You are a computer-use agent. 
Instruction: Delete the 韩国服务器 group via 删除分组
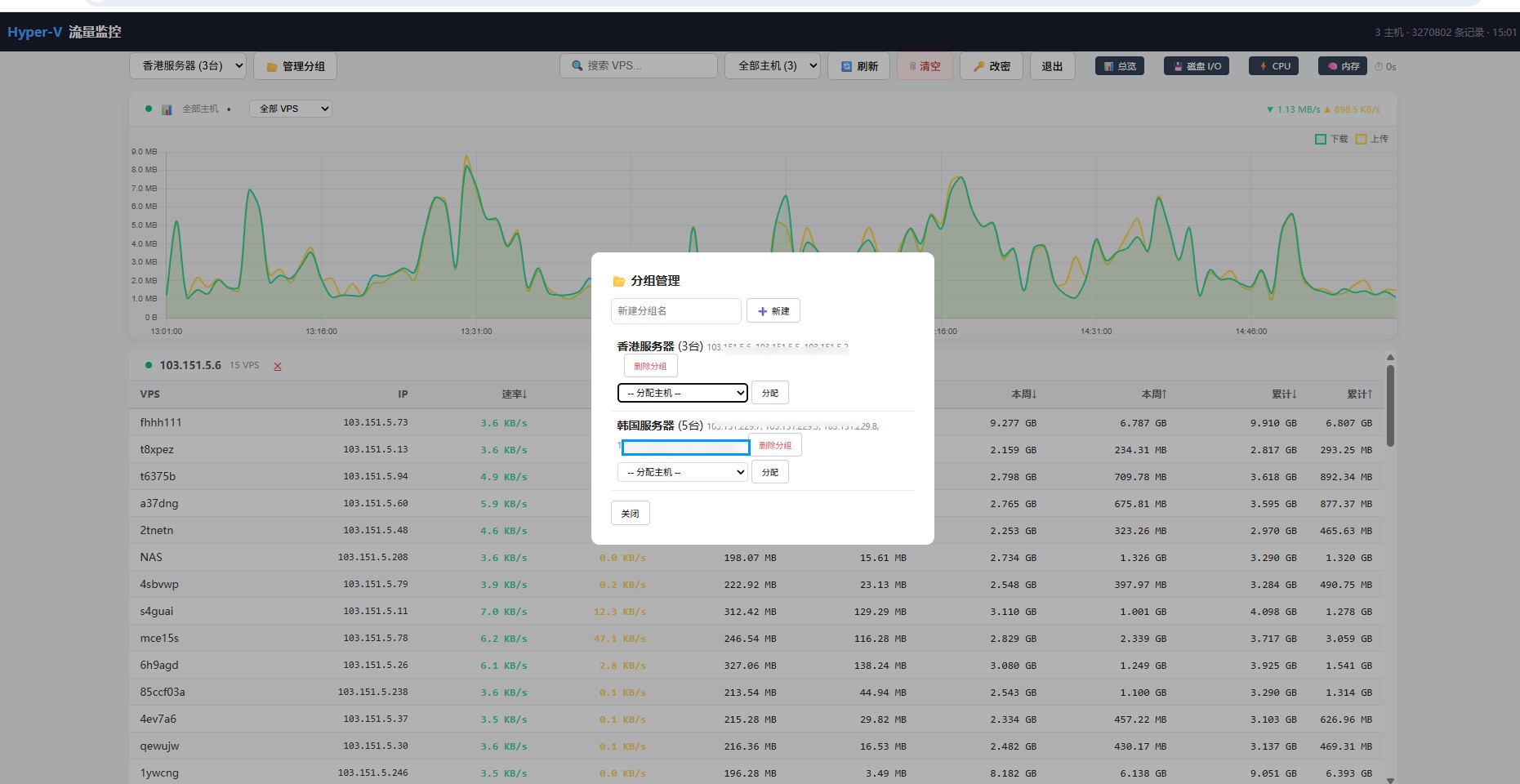click(775, 445)
